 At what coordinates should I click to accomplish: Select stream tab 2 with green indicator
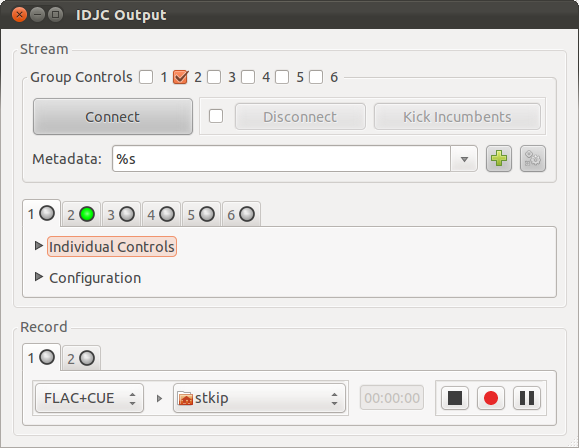pyautogui.click(x=81, y=214)
